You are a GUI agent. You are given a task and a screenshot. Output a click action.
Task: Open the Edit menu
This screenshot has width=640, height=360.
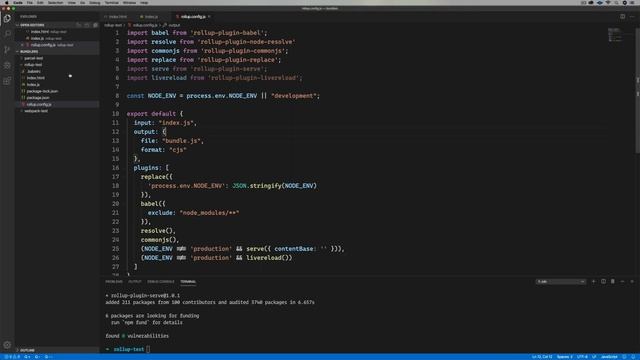pyautogui.click(x=40, y=2)
